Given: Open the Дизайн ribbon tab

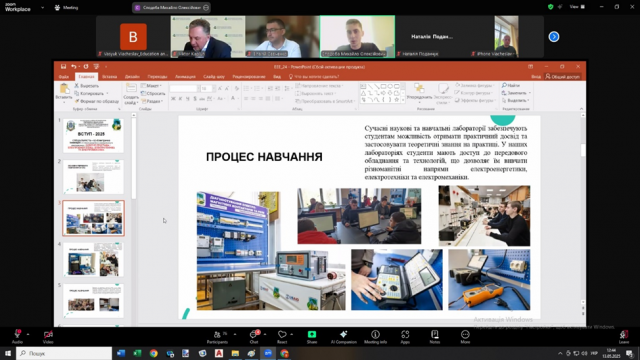Looking at the screenshot, I should (132, 77).
